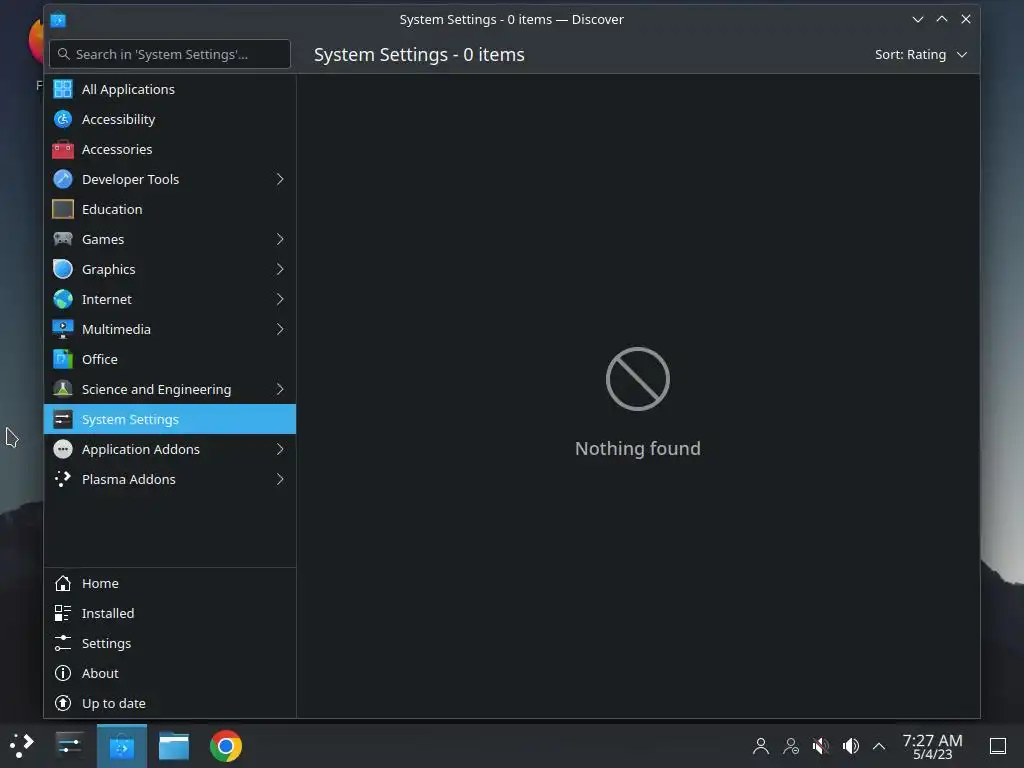Click the Accessibility category icon
1024x768 pixels.
click(x=63, y=119)
